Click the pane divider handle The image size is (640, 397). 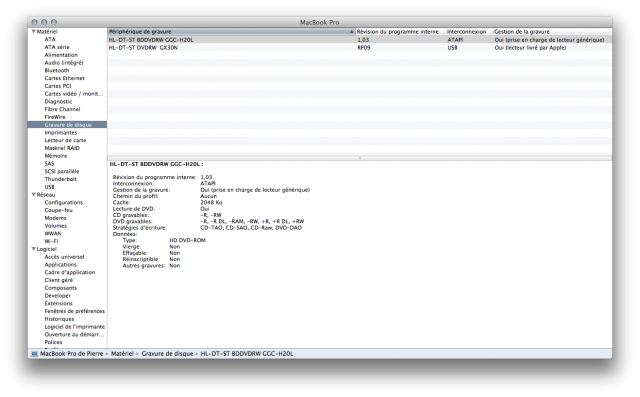[360, 158]
